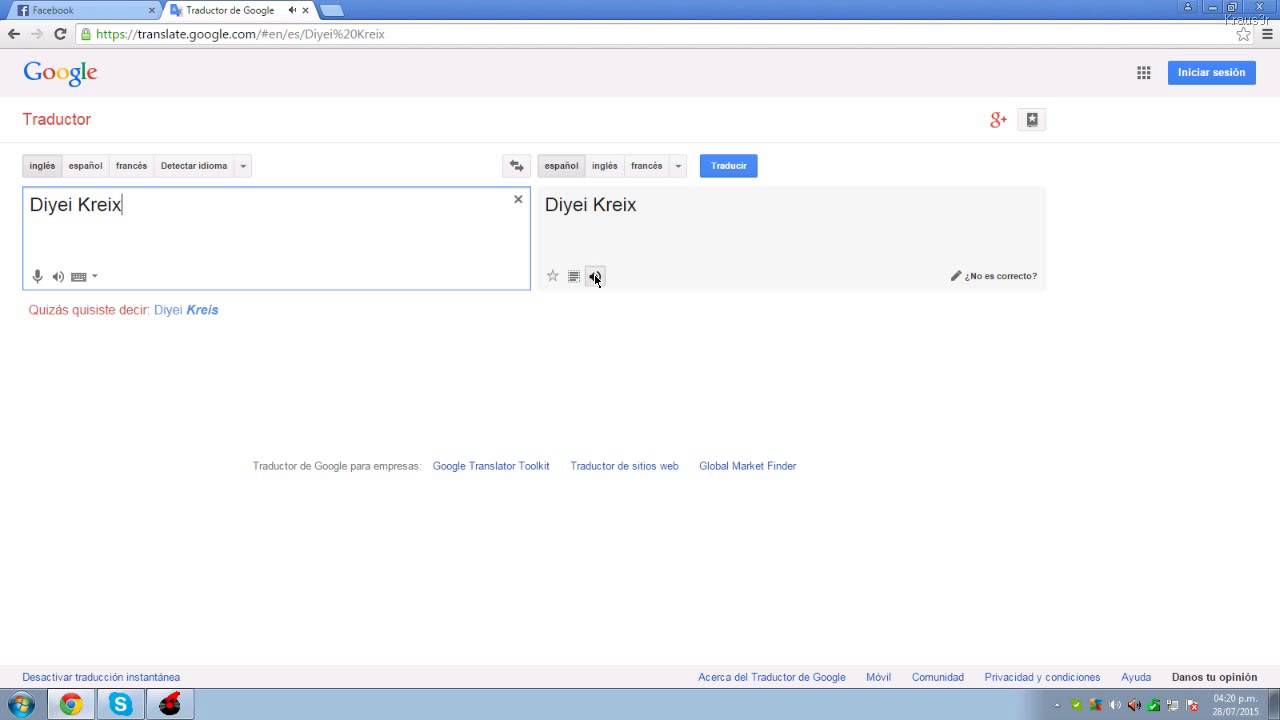Screen dimensions: 1280x720
Task: Open Chrome from the taskbar
Action: coord(70,705)
